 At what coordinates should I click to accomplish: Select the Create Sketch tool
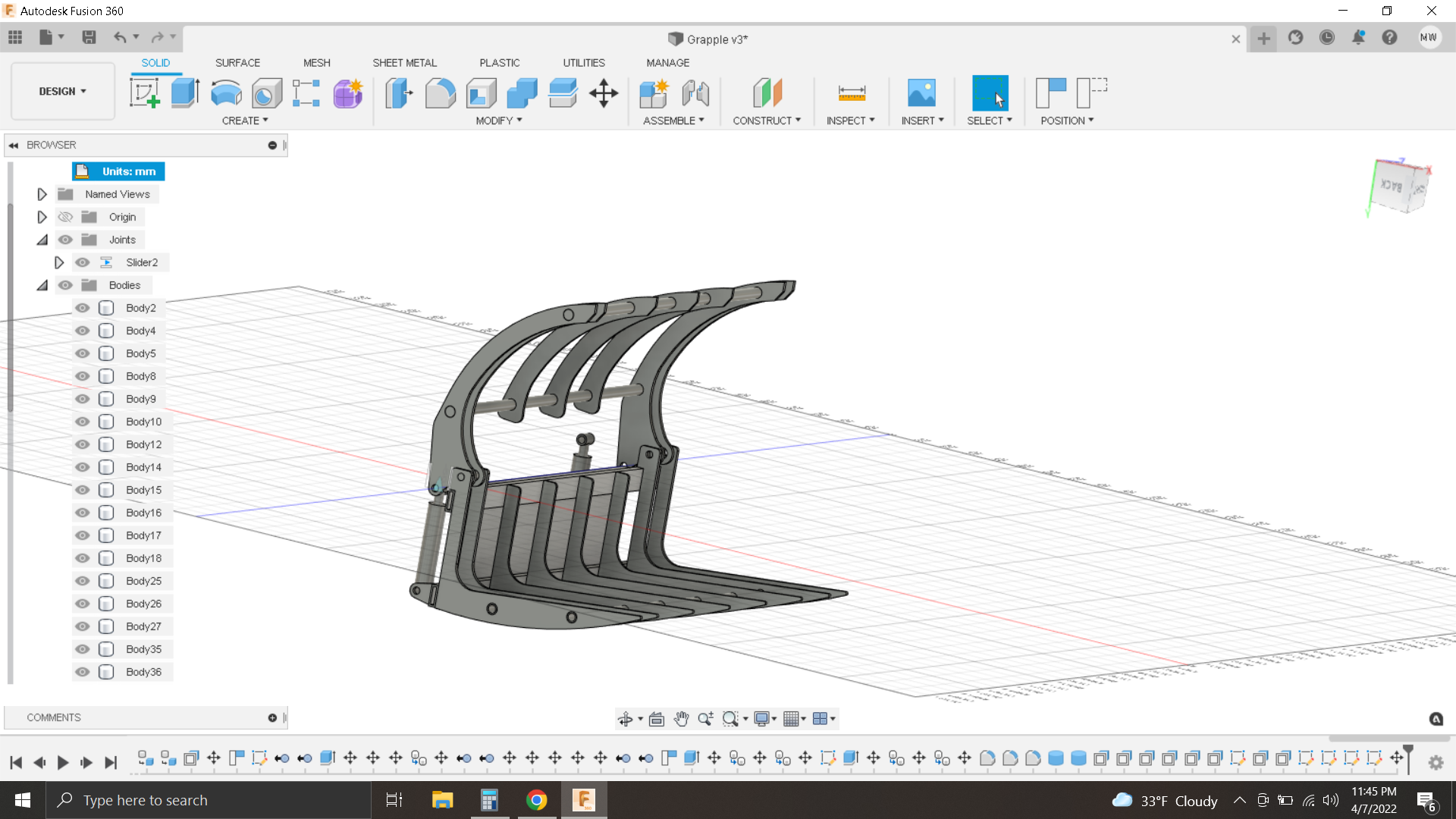click(x=144, y=93)
